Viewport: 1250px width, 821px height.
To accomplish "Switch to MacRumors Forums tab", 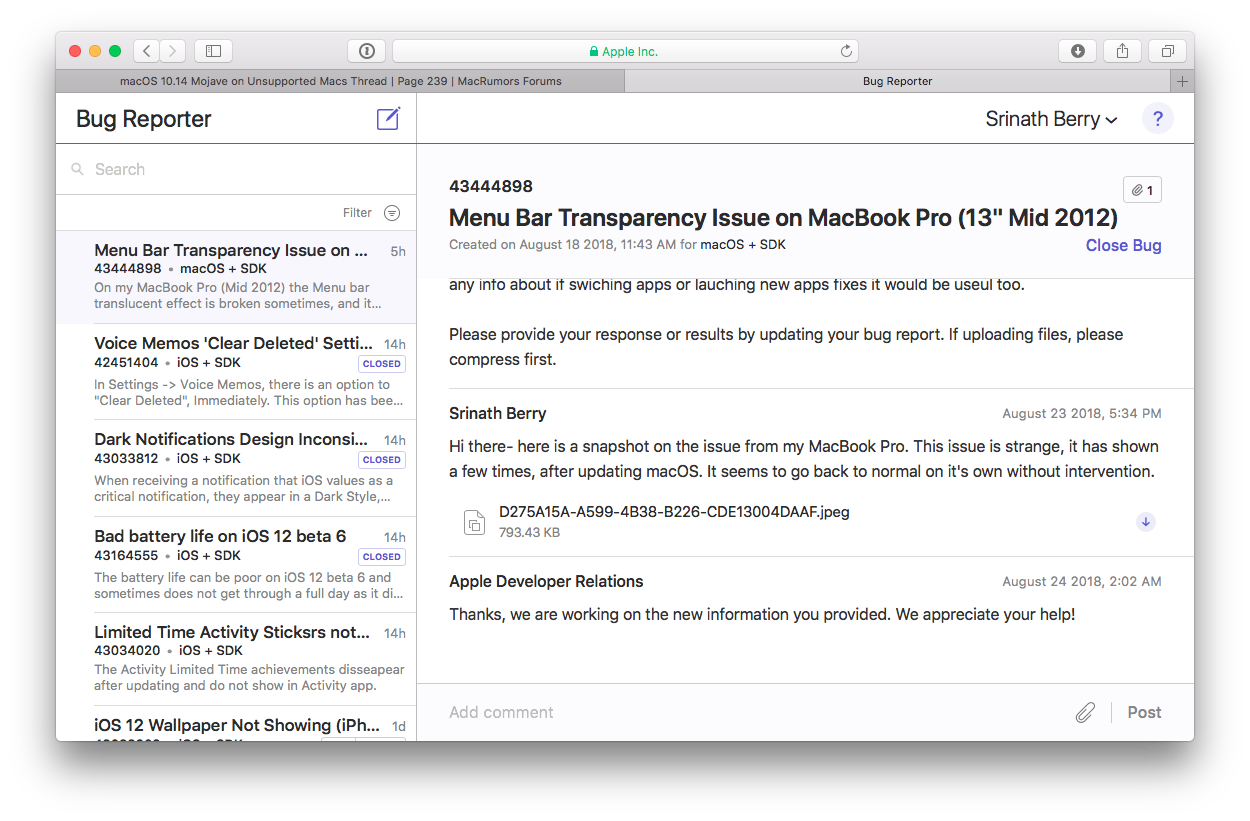I will point(340,81).
